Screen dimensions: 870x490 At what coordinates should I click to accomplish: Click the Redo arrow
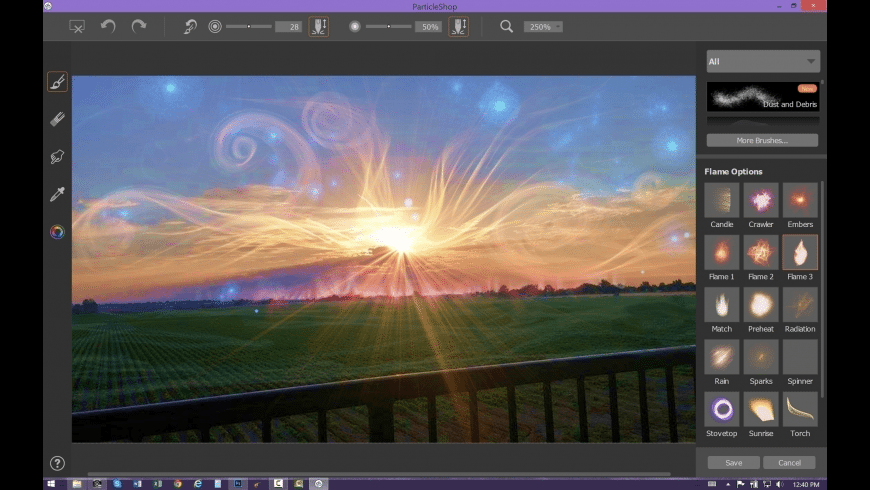tap(139, 26)
